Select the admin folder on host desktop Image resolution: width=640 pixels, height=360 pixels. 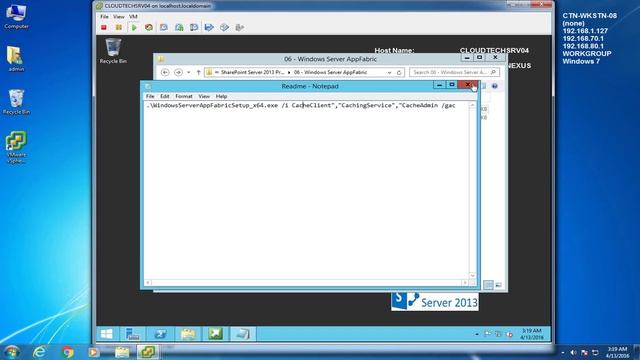pyautogui.click(x=16, y=58)
